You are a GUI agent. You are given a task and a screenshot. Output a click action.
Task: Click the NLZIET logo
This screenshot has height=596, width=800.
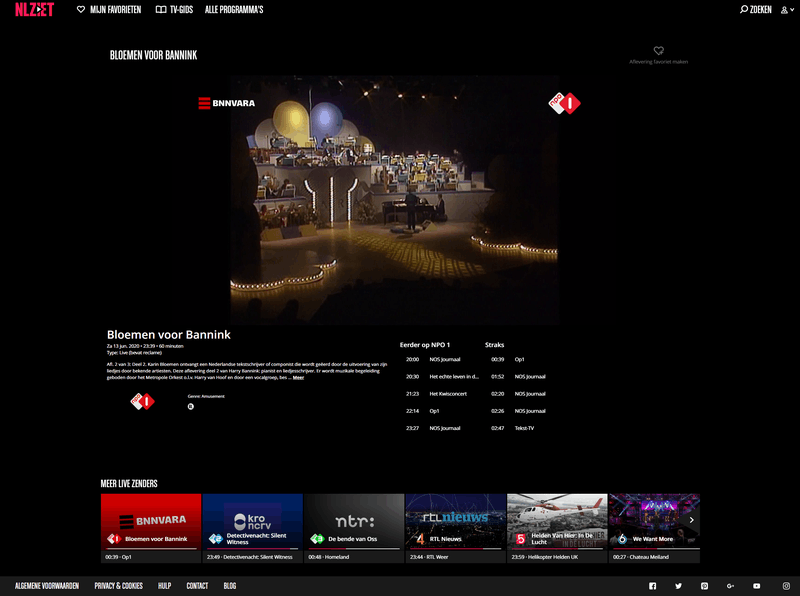click(34, 9)
